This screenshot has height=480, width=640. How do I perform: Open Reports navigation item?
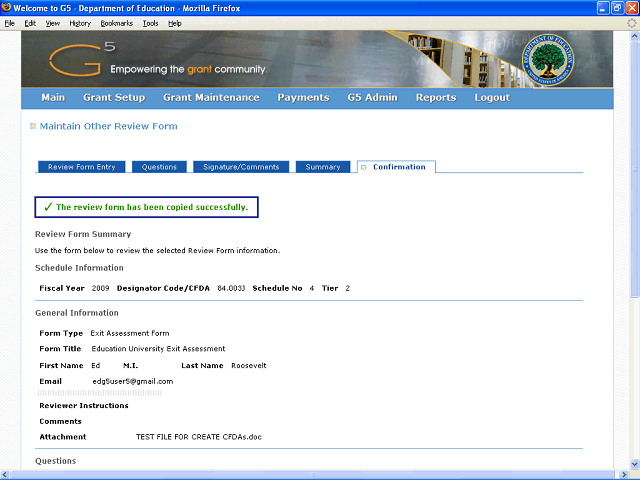436,98
